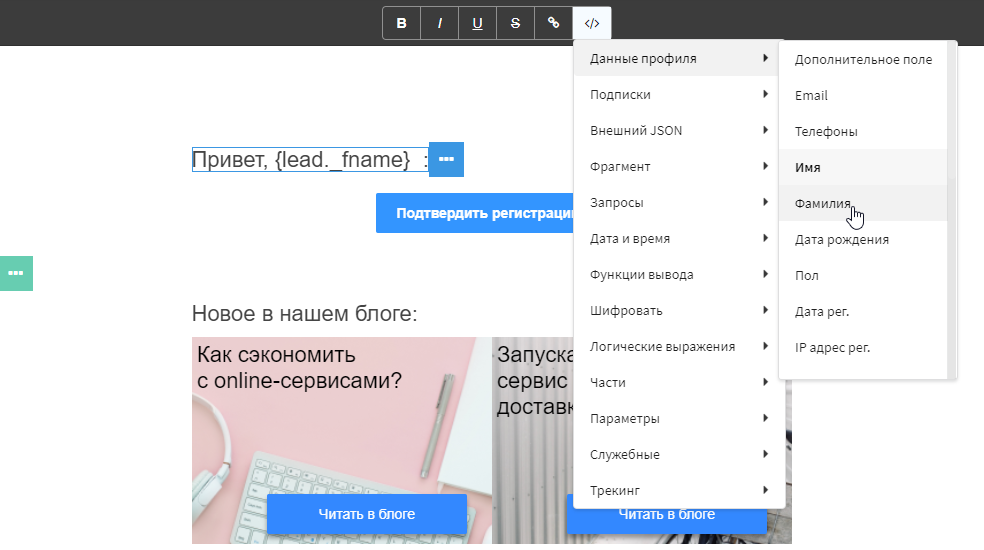Select Дополнительное поле from the submenu

(x=863, y=60)
